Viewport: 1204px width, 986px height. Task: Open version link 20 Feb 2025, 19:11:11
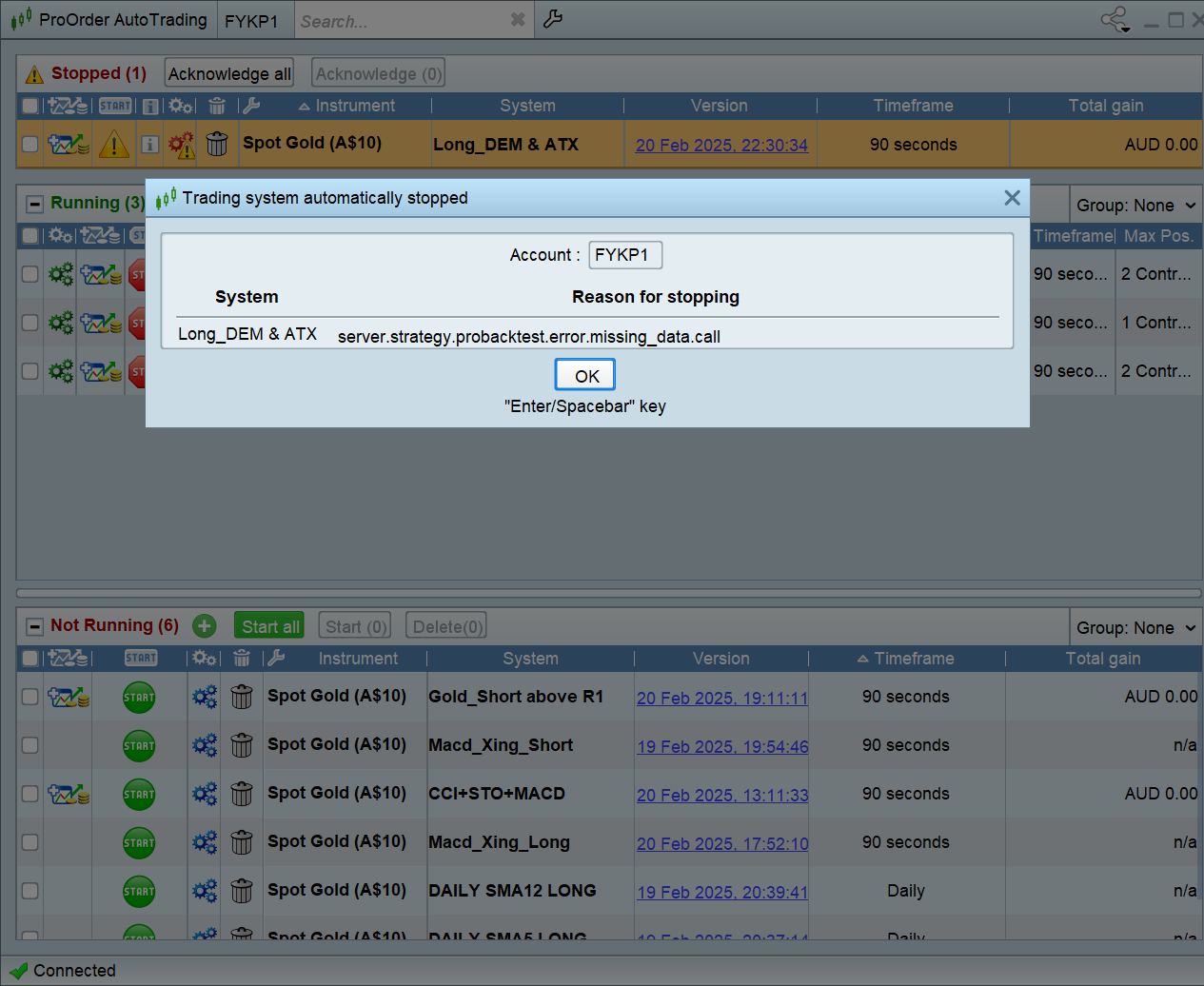coord(722,698)
